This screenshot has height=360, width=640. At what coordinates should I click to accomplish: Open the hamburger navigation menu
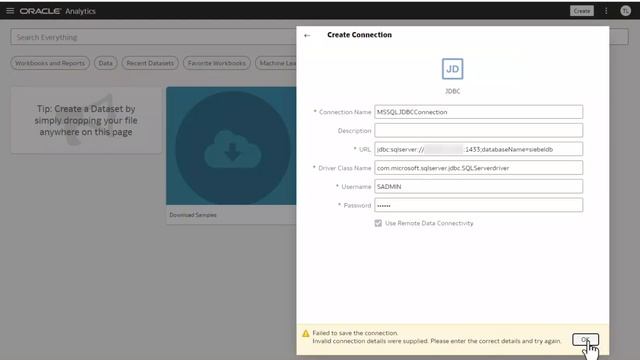coord(10,11)
